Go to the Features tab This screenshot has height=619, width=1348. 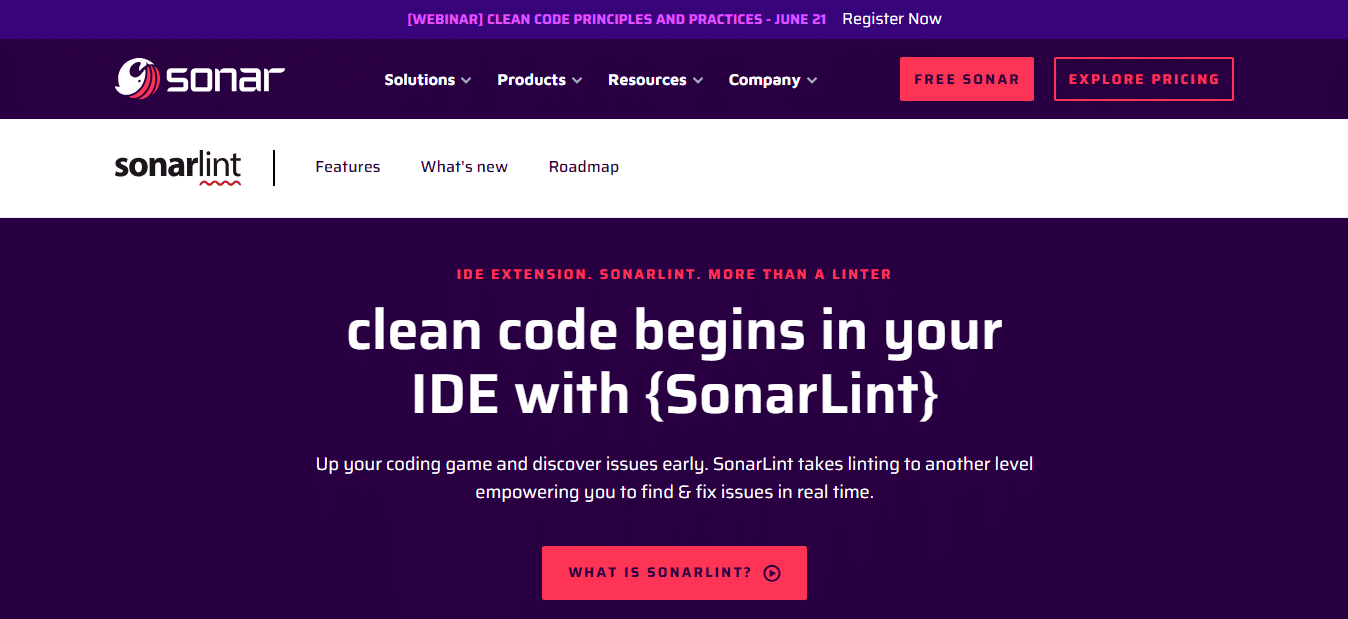(x=347, y=167)
